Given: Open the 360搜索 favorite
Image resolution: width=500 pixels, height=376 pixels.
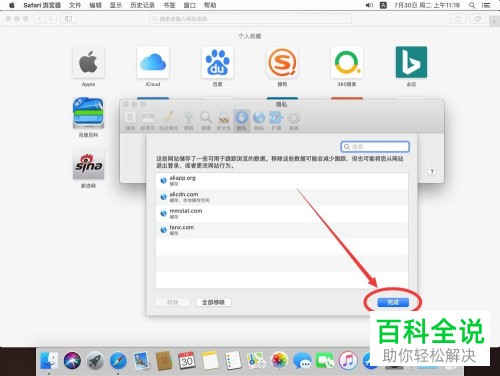Looking at the screenshot, I should tap(347, 66).
